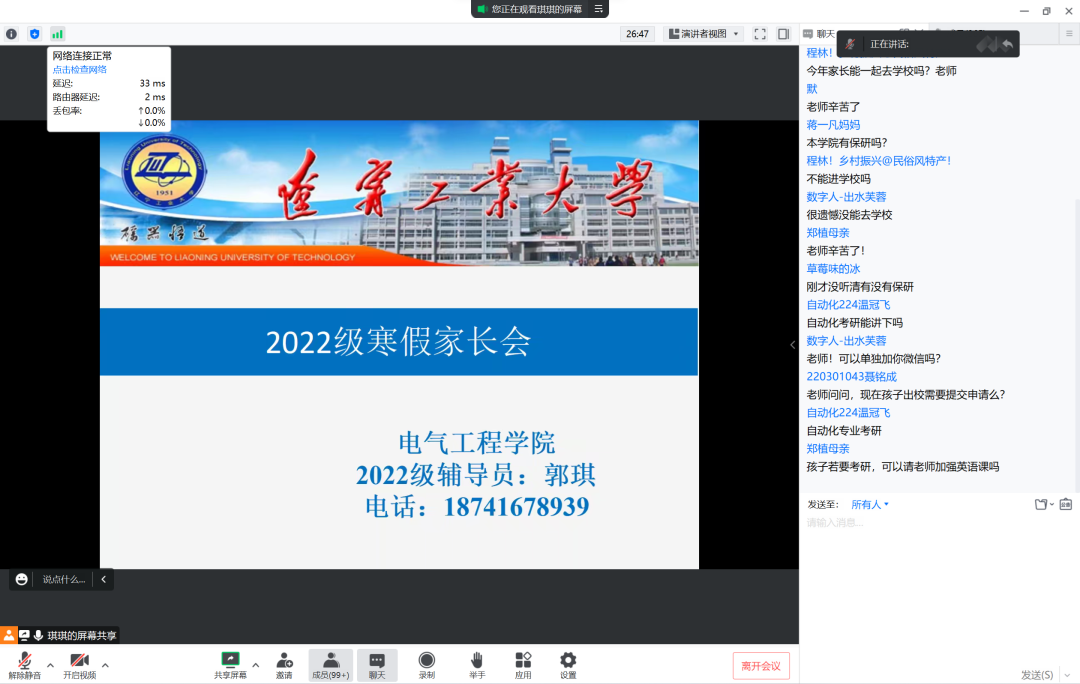Restore down the meeting window
The width and height of the screenshot is (1080, 684).
coord(1046,11)
